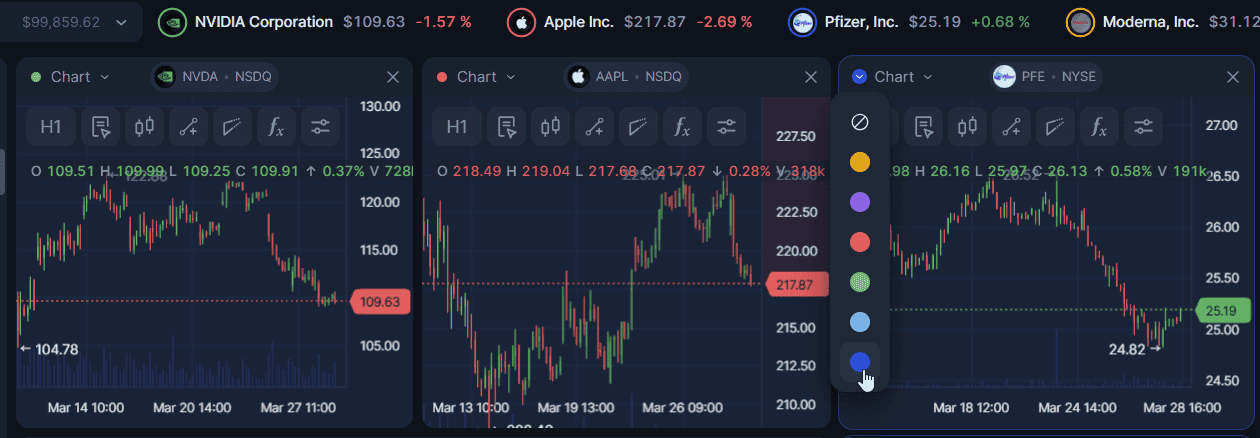Expand the Chart dropdown in NVDA panel

(80, 77)
